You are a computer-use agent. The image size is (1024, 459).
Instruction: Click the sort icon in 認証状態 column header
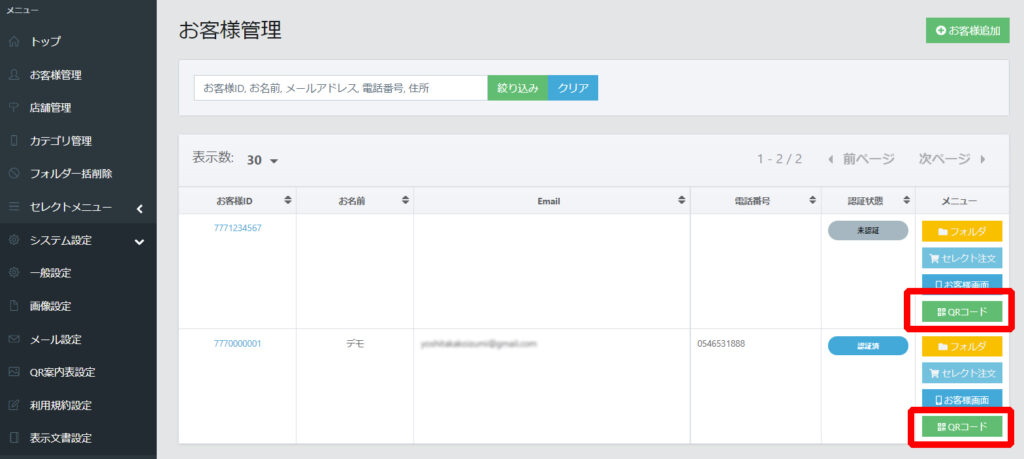pyautogui.click(x=905, y=201)
